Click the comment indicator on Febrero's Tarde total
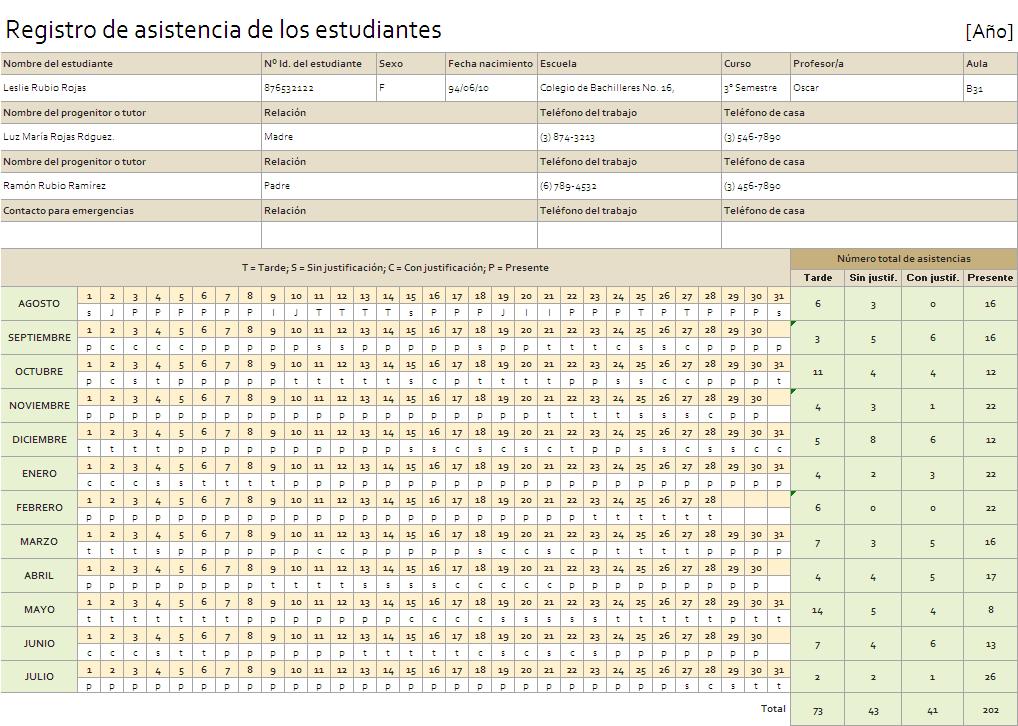 (795, 495)
